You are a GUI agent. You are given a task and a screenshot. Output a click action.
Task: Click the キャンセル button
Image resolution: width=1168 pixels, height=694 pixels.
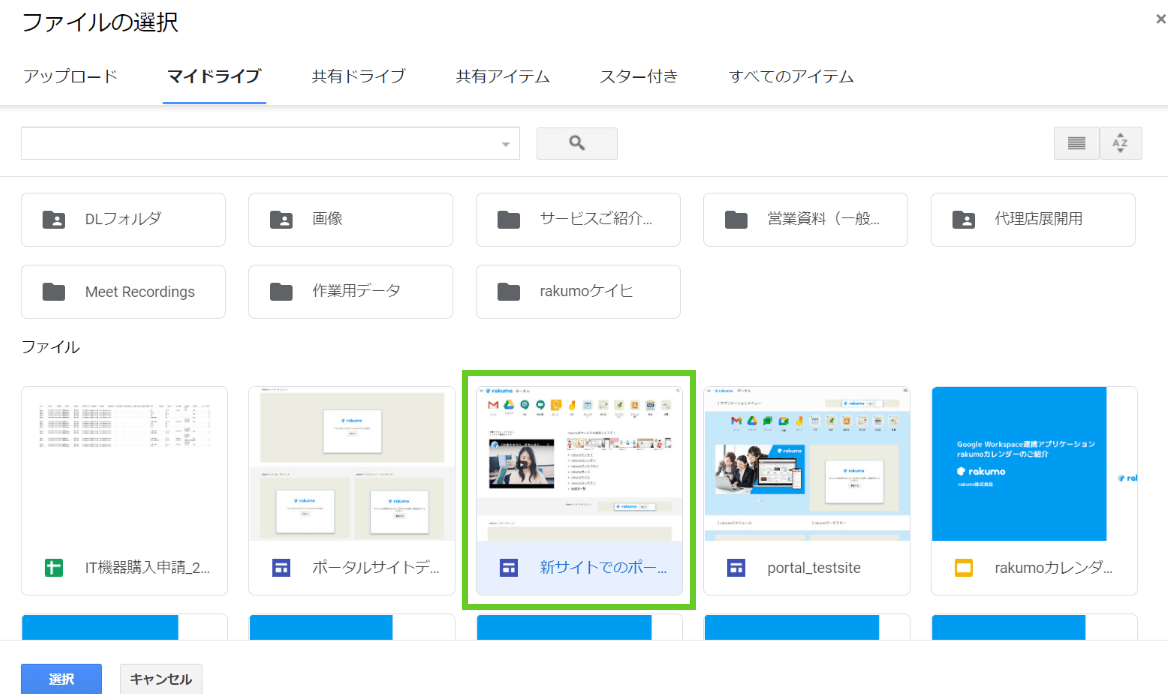(x=161, y=679)
